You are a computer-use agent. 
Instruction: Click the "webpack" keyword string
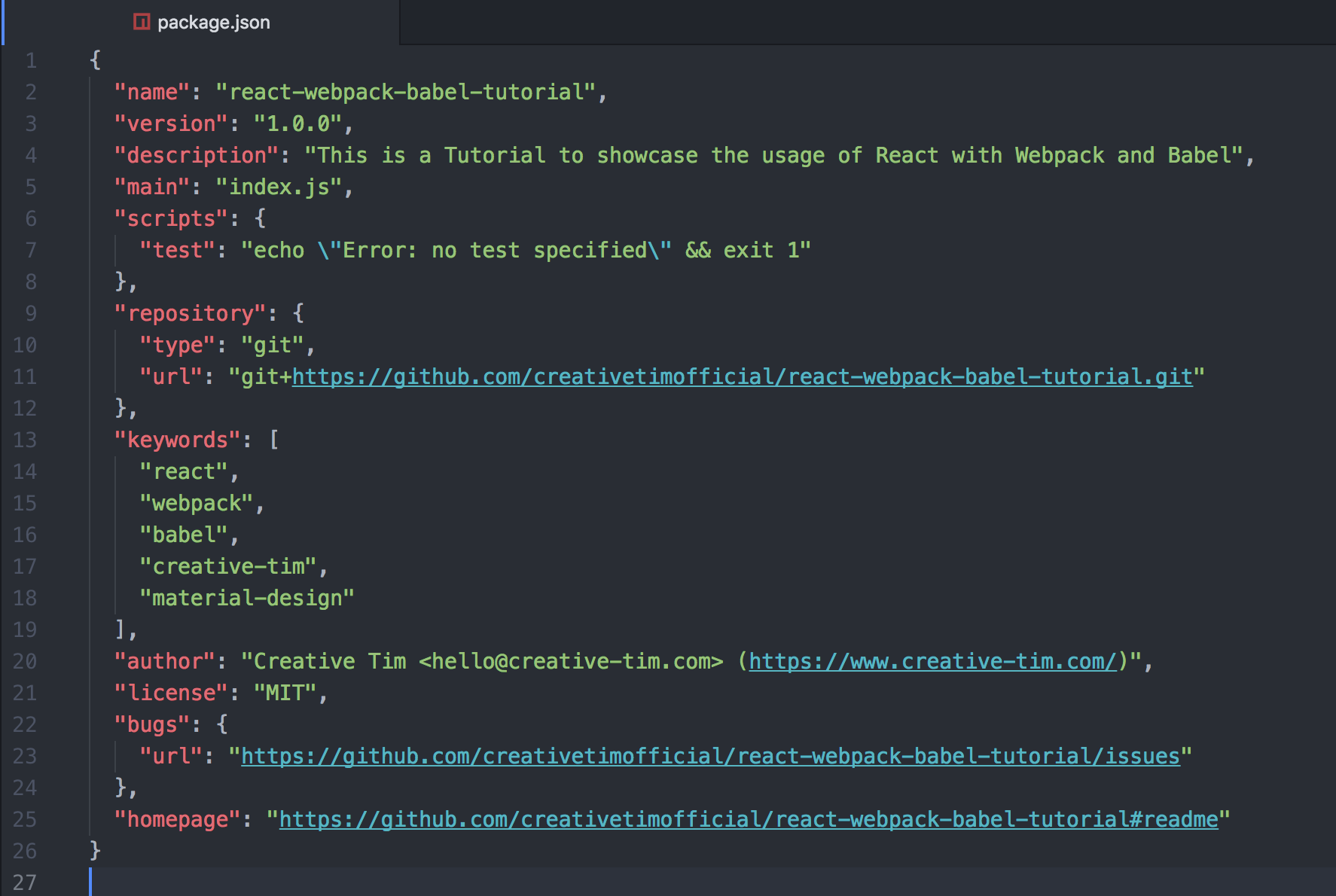[197, 502]
